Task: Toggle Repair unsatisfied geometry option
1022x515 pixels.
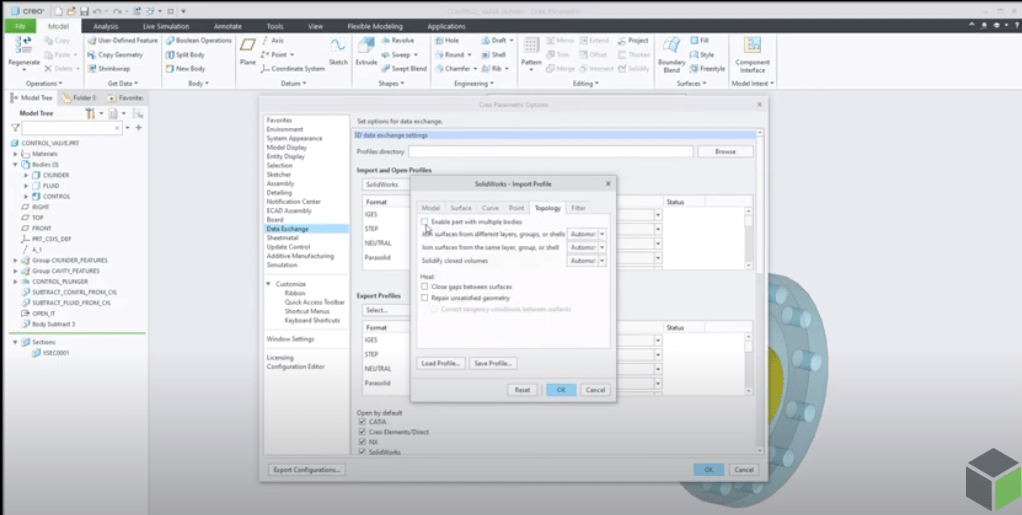Action: (425, 297)
